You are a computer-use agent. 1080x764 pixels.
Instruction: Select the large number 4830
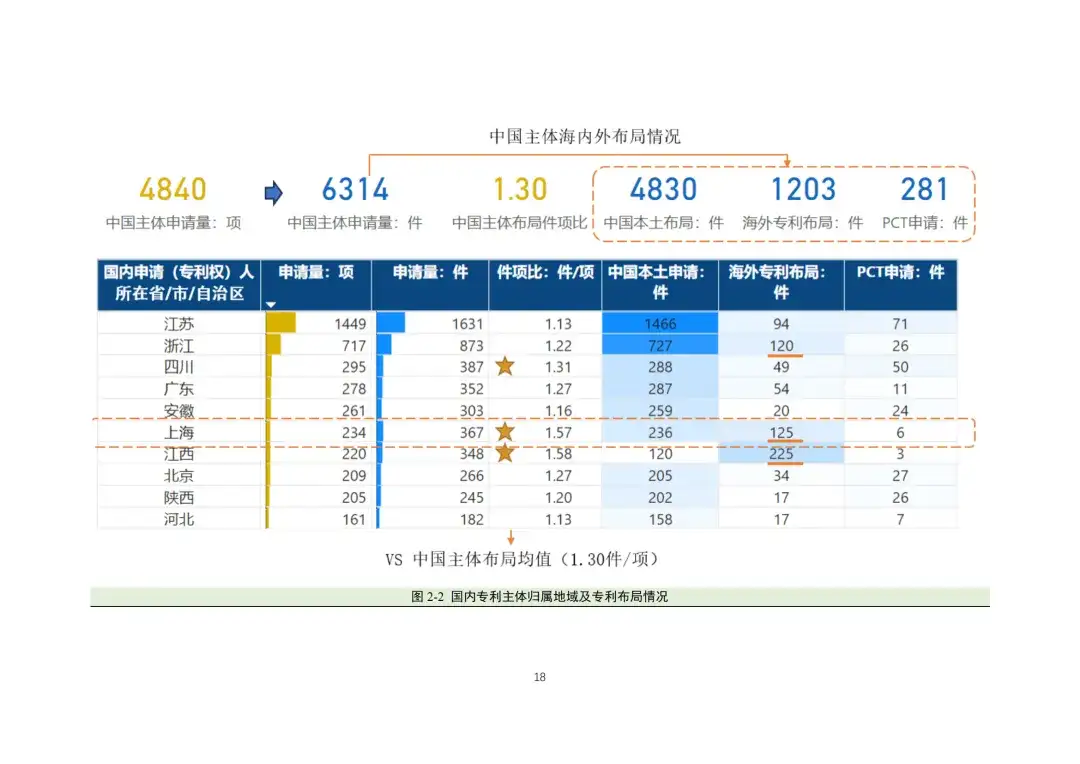click(x=663, y=189)
